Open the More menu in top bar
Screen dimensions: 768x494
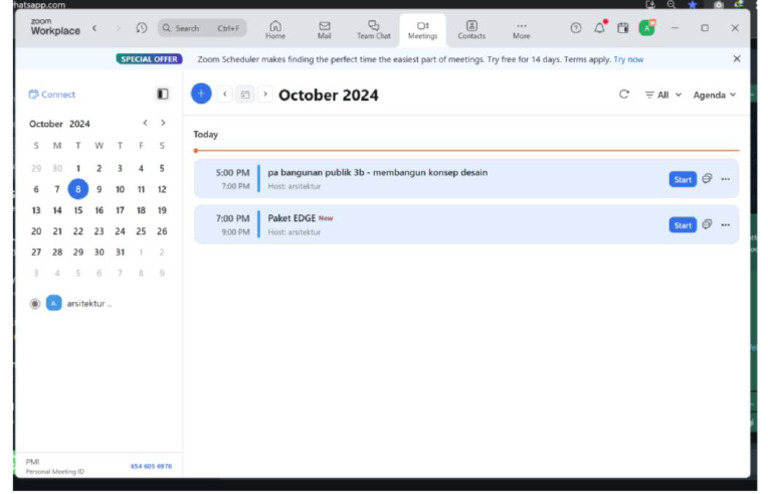(x=521, y=29)
